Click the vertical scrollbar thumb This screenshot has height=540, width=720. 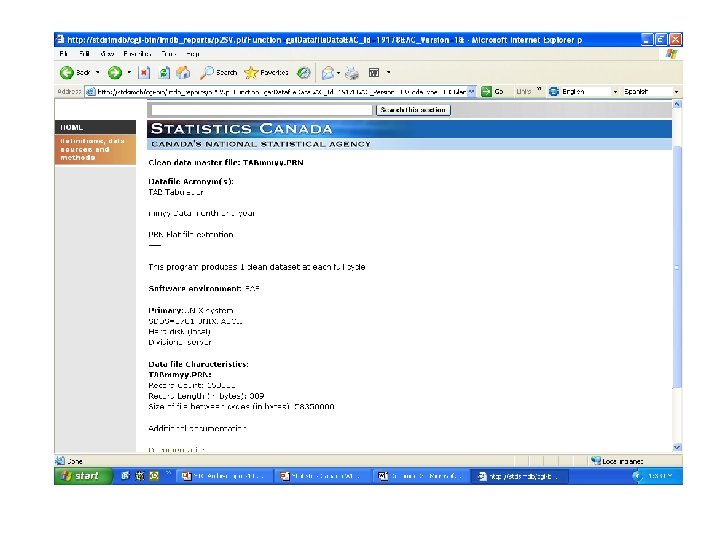click(x=677, y=266)
